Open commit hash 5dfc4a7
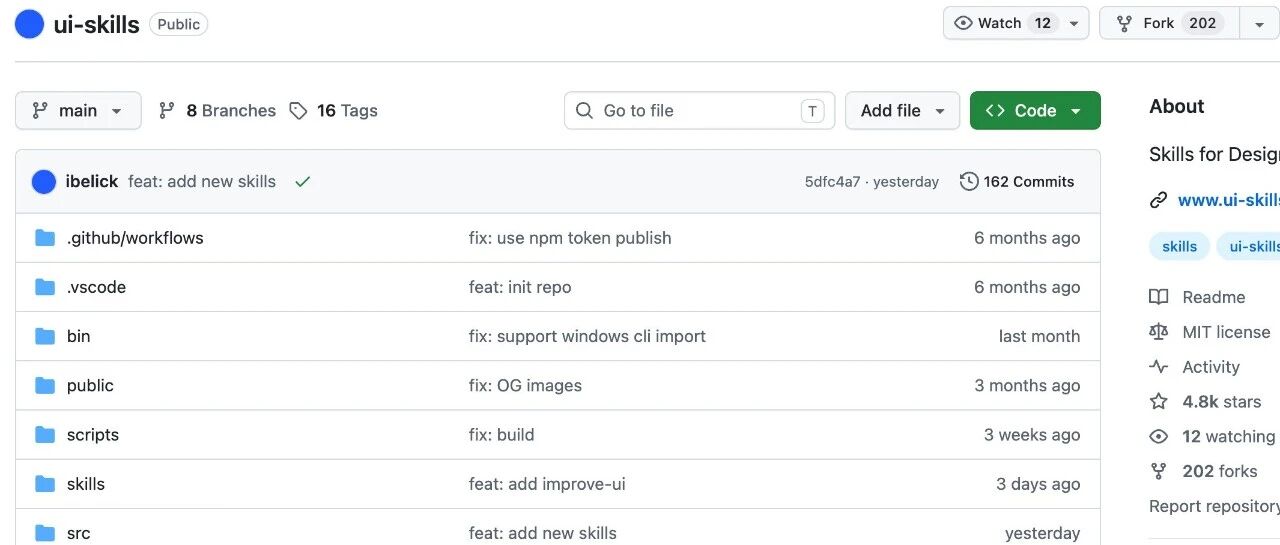Image resolution: width=1280 pixels, height=545 pixels. tap(832, 182)
